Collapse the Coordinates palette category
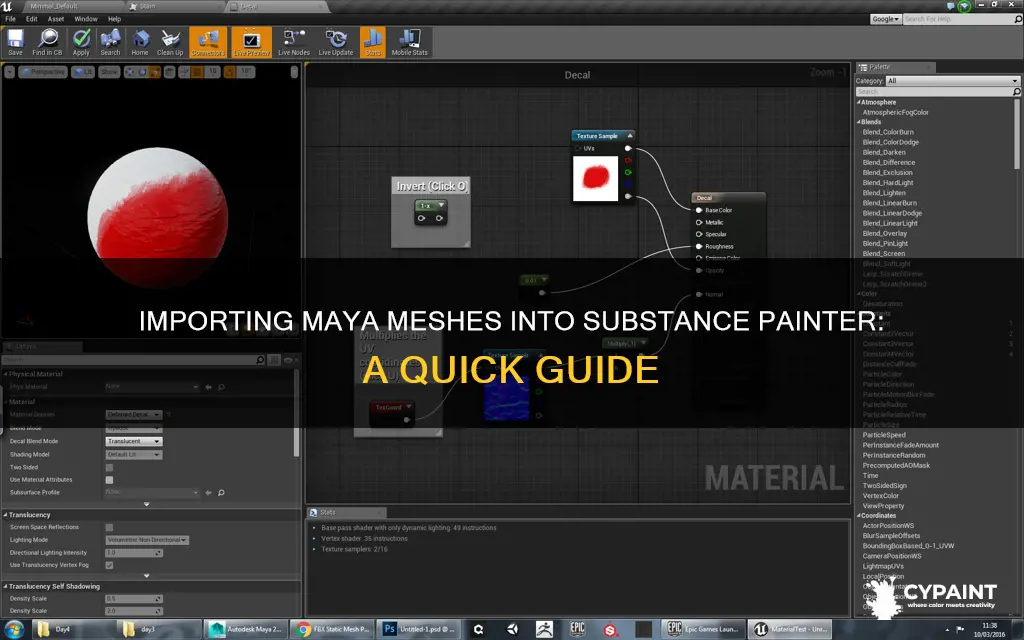The image size is (1024, 640). (x=859, y=516)
